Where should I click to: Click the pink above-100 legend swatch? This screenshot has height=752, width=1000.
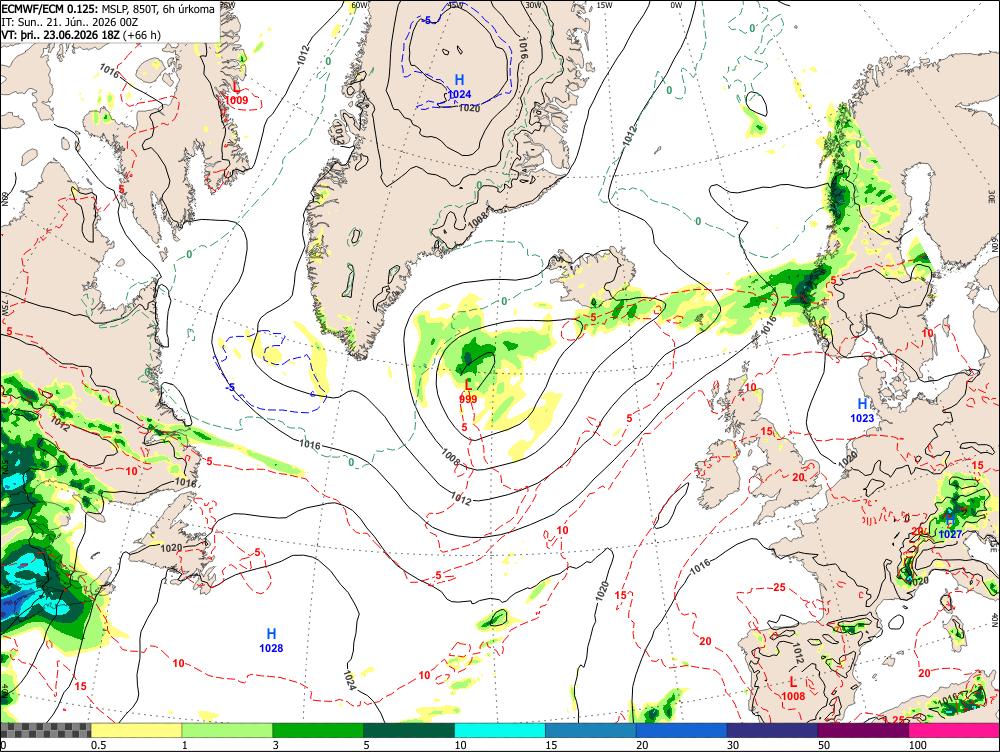(x=954, y=730)
